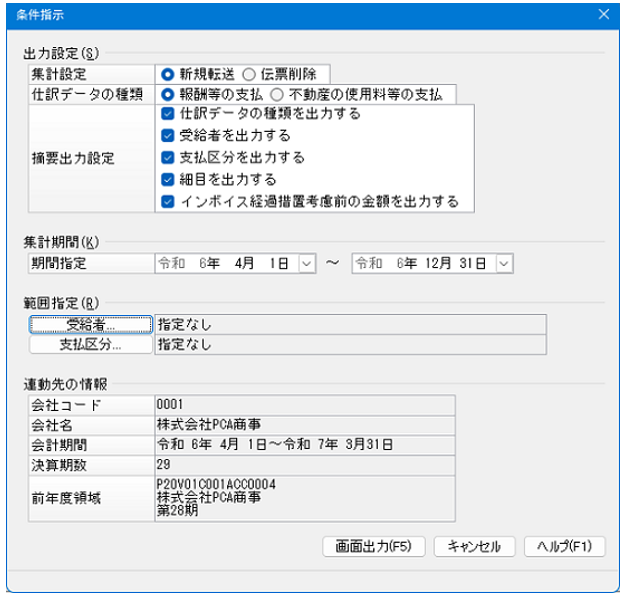This screenshot has width=624, height=595.
Task: Click the 会社コード row label
Action: click(66, 405)
